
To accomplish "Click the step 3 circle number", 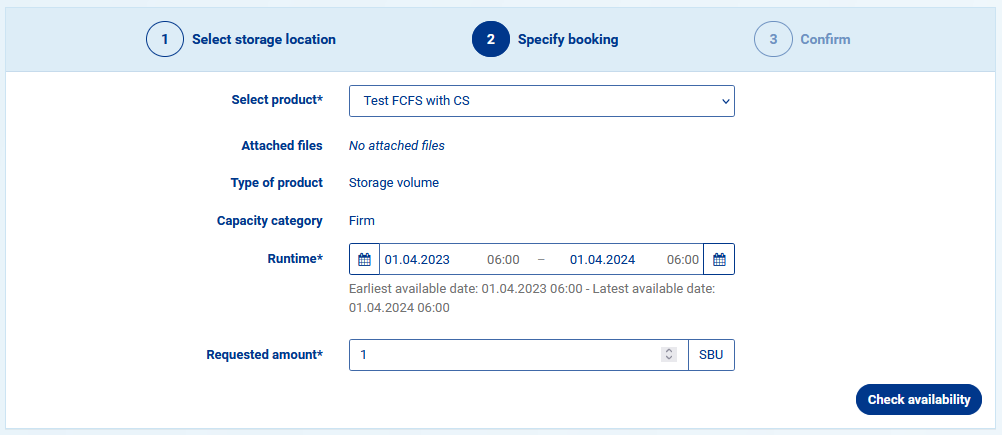I will [x=773, y=40].
